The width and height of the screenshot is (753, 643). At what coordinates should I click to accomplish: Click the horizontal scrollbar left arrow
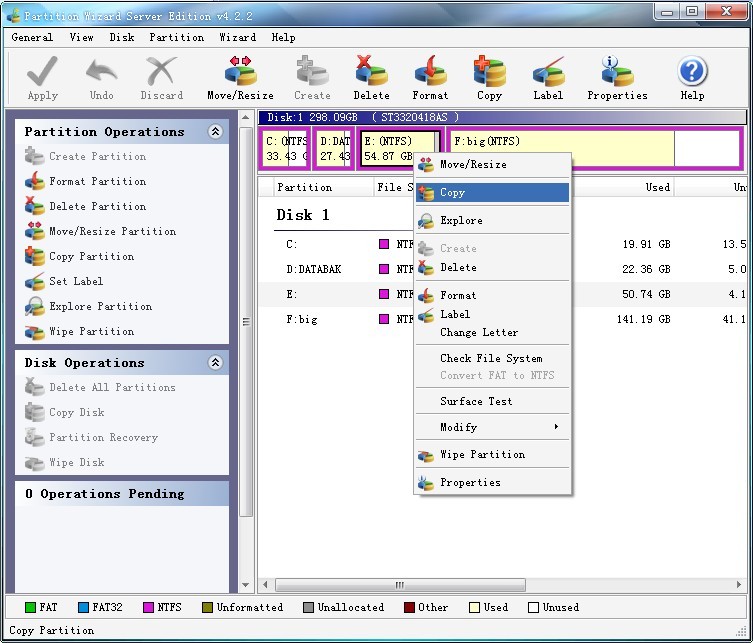265,584
